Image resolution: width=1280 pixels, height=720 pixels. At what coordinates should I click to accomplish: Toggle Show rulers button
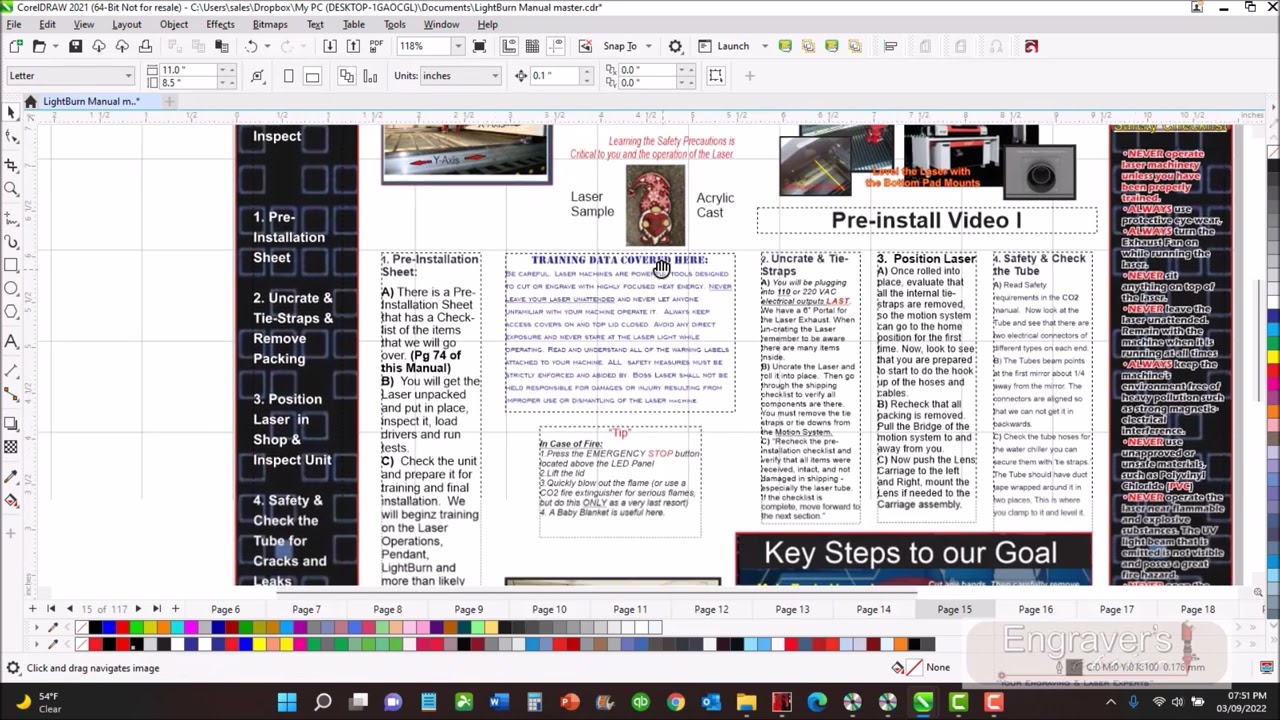pyautogui.click(x=509, y=46)
